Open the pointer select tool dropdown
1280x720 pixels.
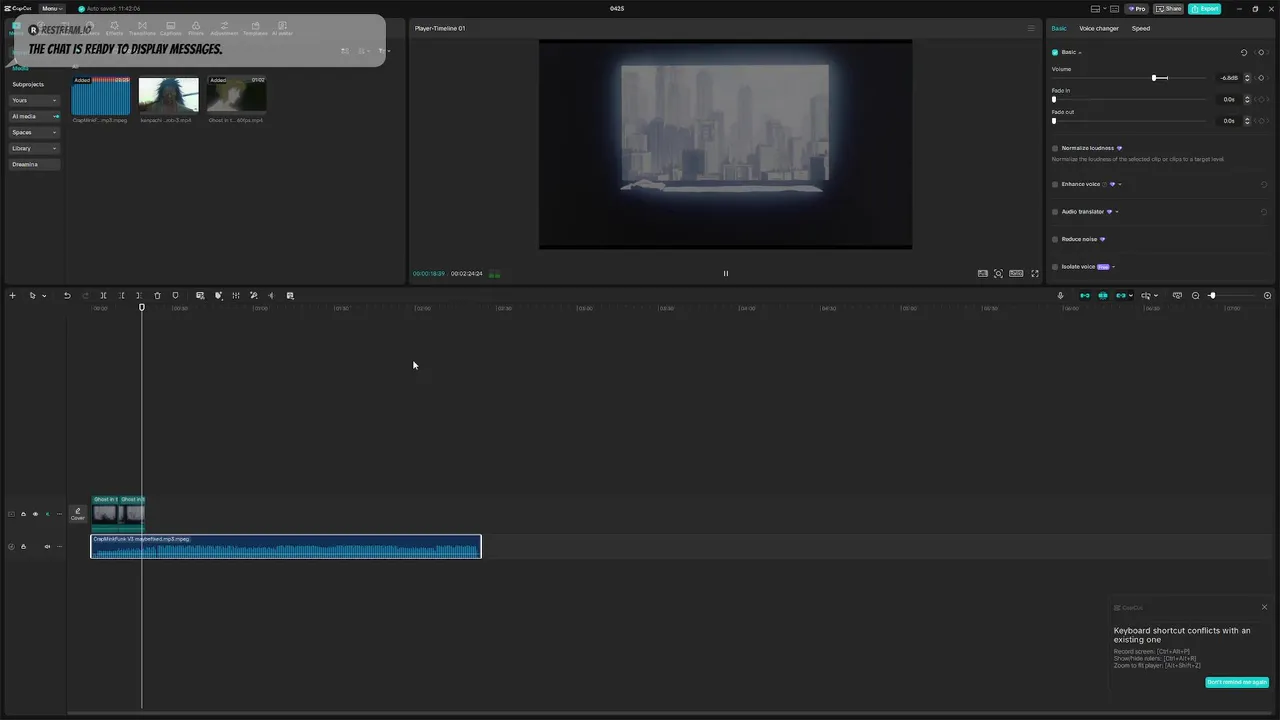44,296
